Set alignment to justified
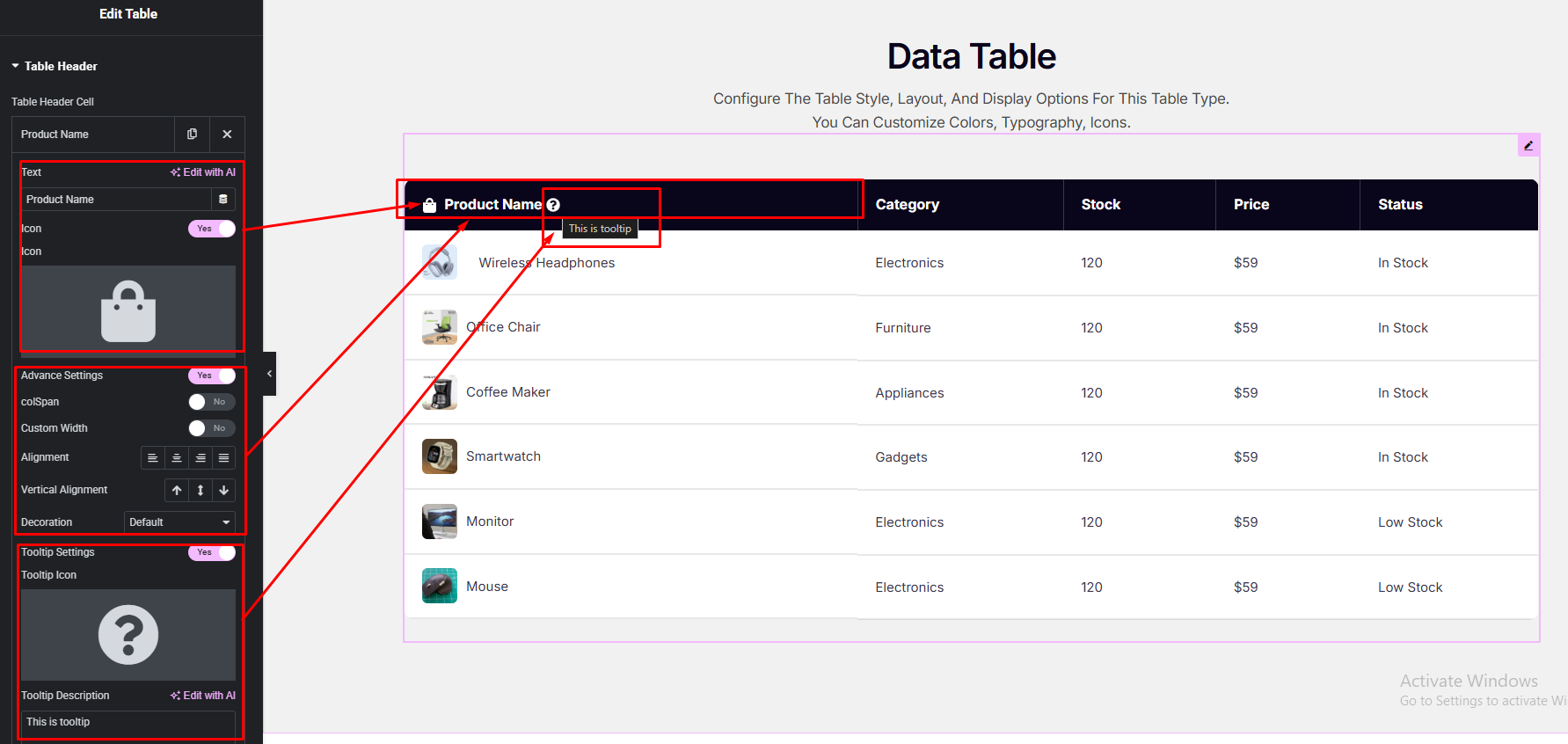The width and height of the screenshot is (1568, 744). (224, 458)
